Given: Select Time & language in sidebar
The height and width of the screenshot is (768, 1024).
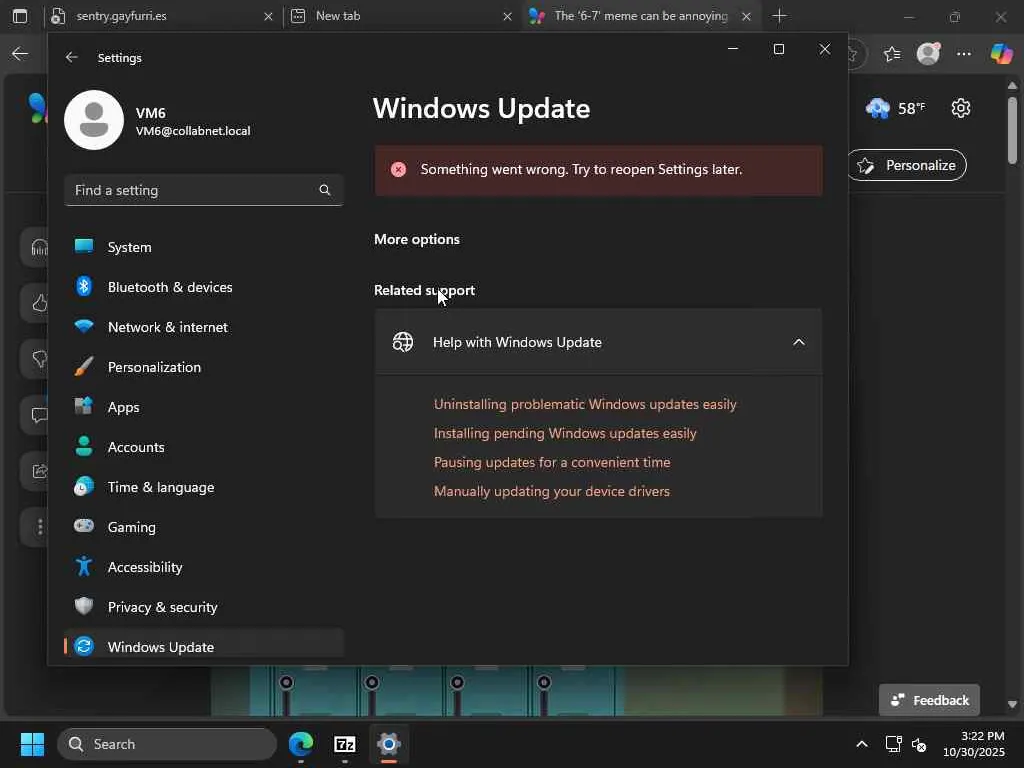Looking at the screenshot, I should pos(204,487).
